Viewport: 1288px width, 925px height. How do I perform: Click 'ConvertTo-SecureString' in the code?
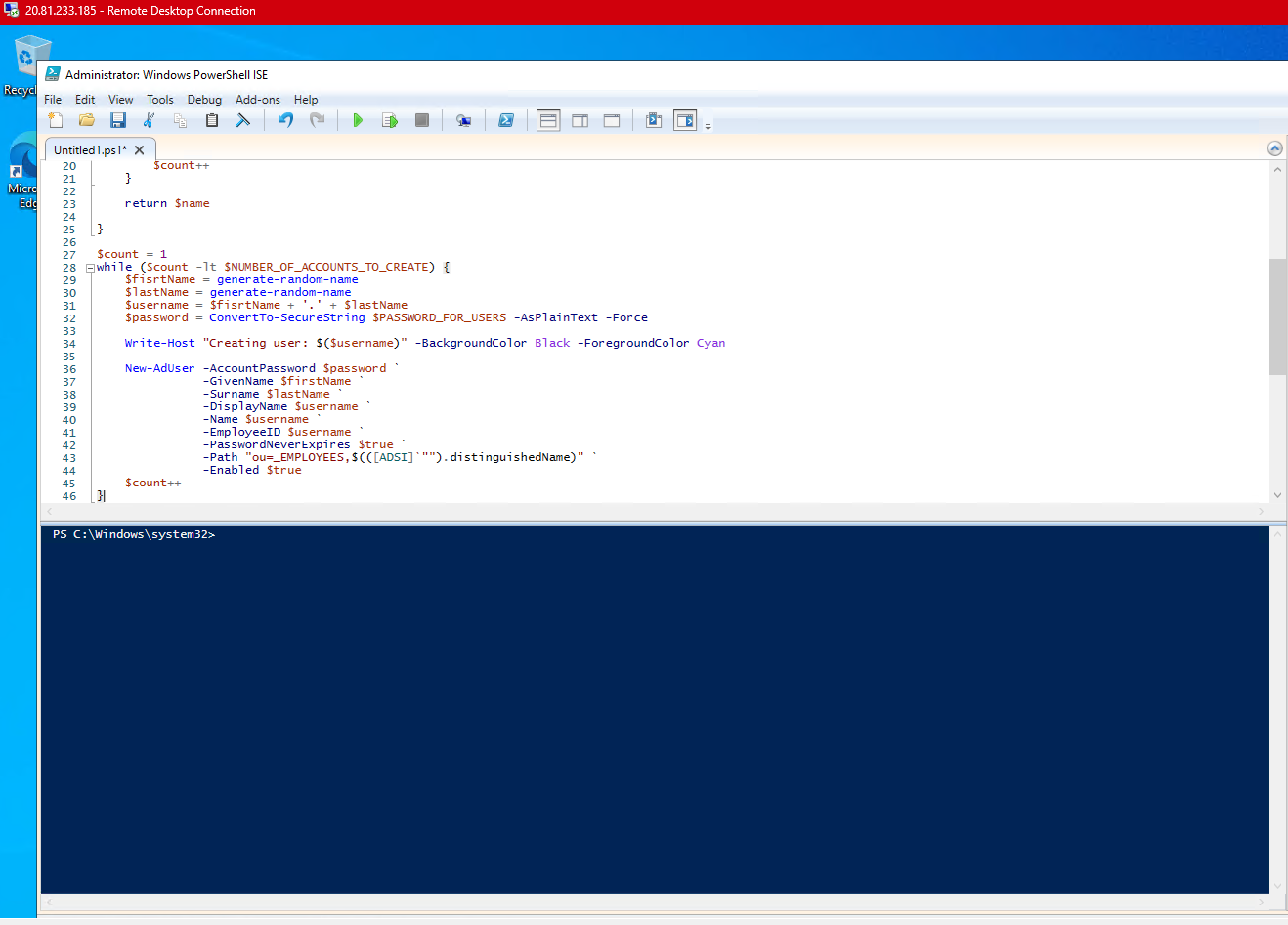[x=286, y=317]
